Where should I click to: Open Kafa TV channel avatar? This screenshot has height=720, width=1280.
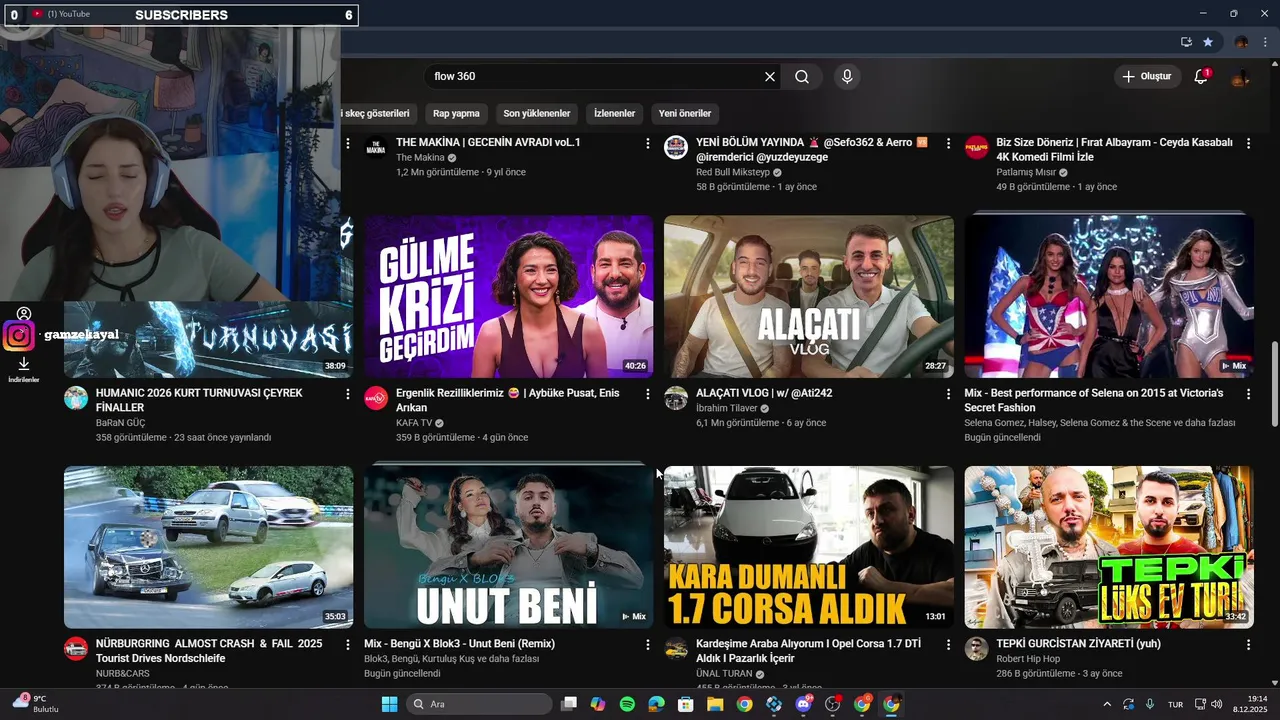pos(376,398)
